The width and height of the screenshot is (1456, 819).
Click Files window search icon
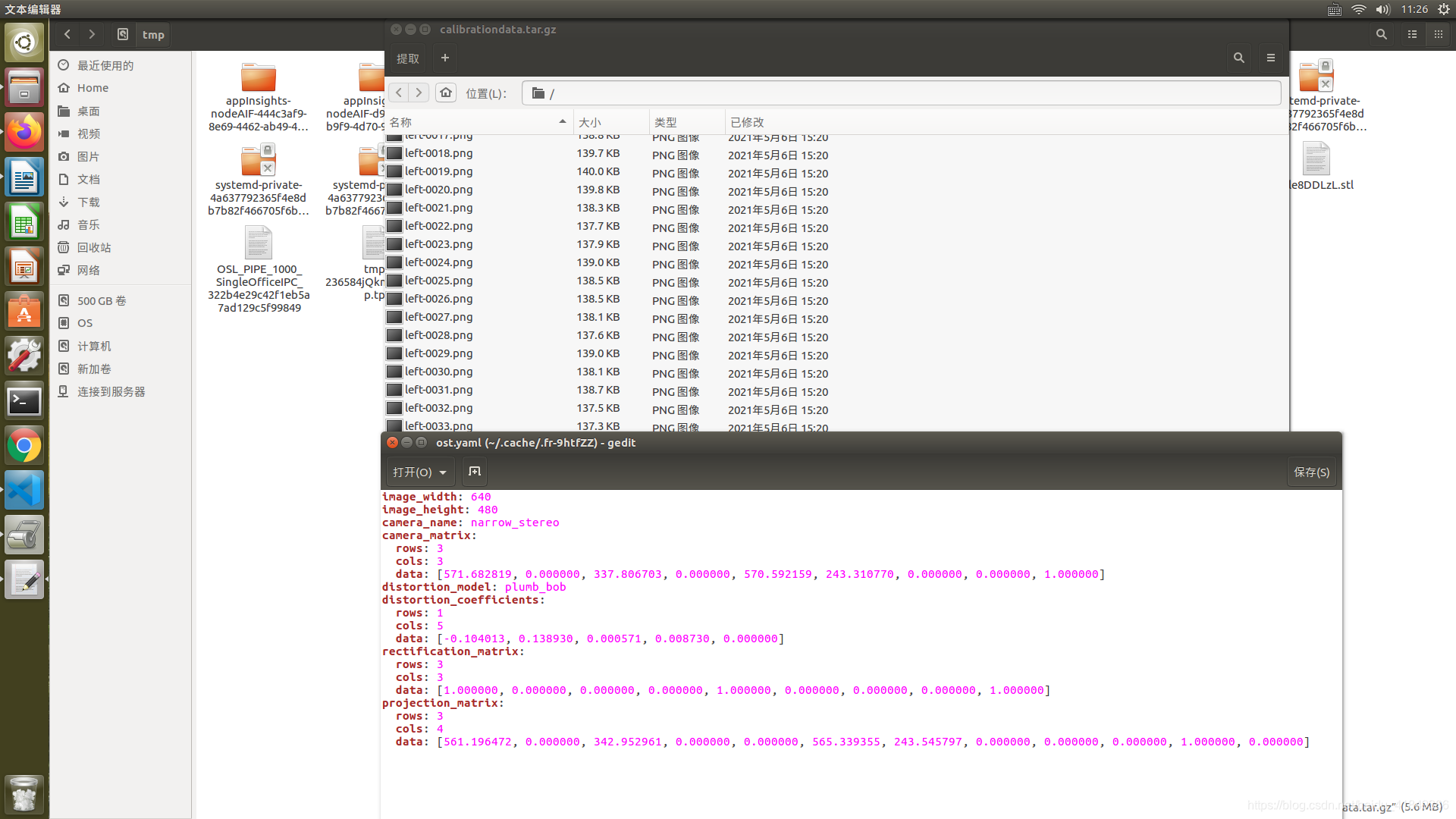[1381, 34]
